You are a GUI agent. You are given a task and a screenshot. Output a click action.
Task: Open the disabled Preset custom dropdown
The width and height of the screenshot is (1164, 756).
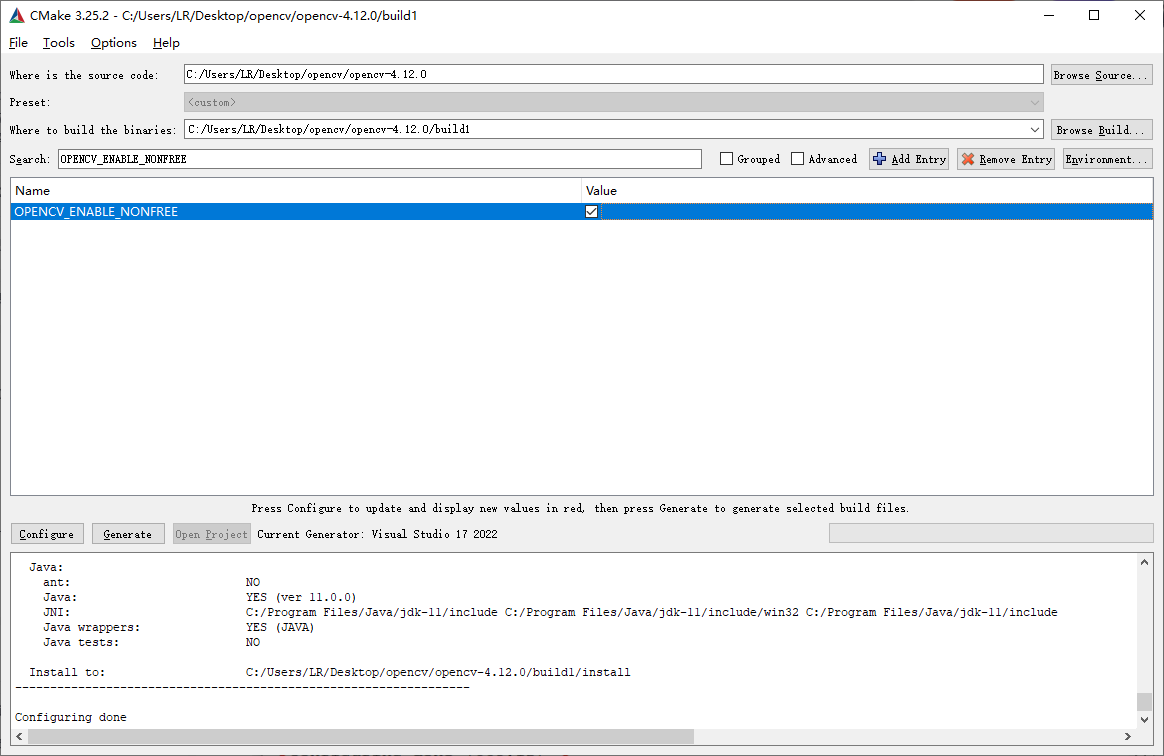(613, 102)
